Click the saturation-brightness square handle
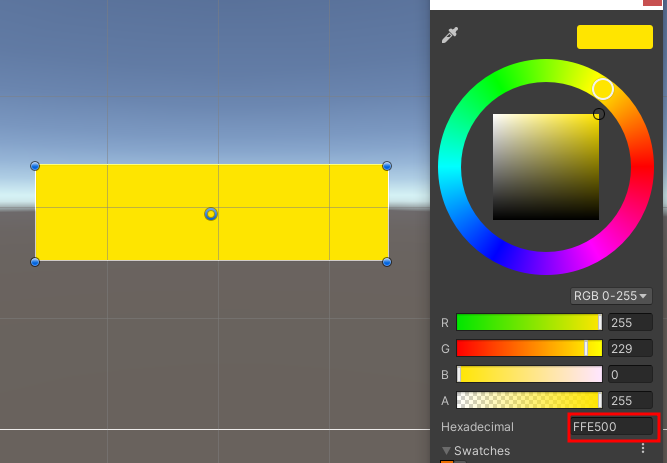This screenshot has width=667, height=463. pos(599,114)
